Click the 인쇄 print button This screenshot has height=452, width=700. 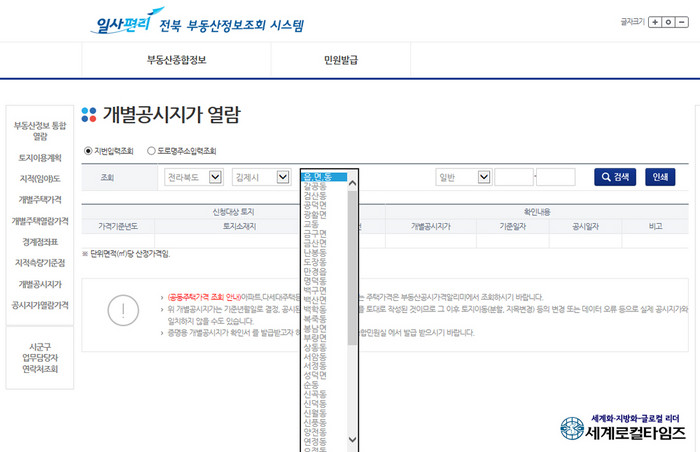coord(659,177)
